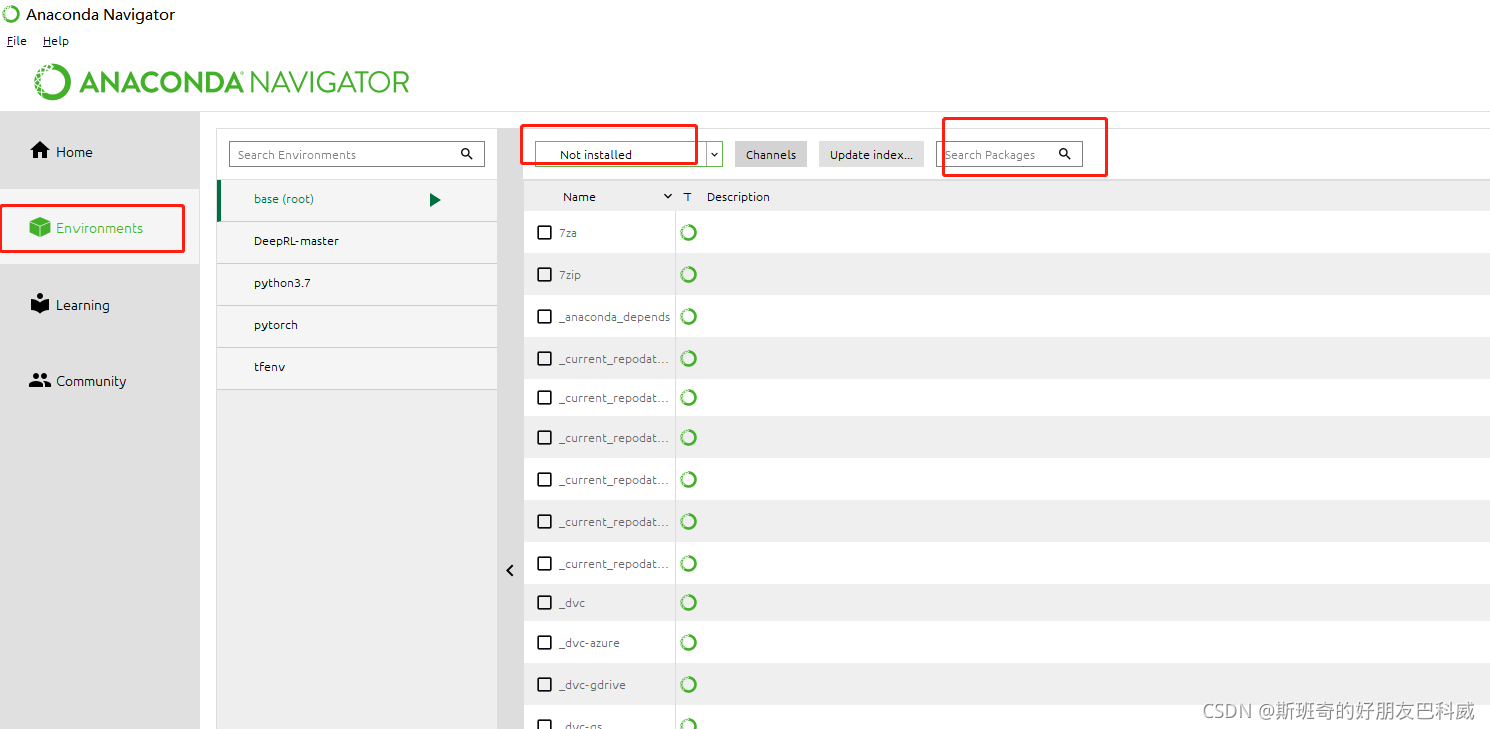
Task: Open the Learning section icon
Action: point(40,304)
